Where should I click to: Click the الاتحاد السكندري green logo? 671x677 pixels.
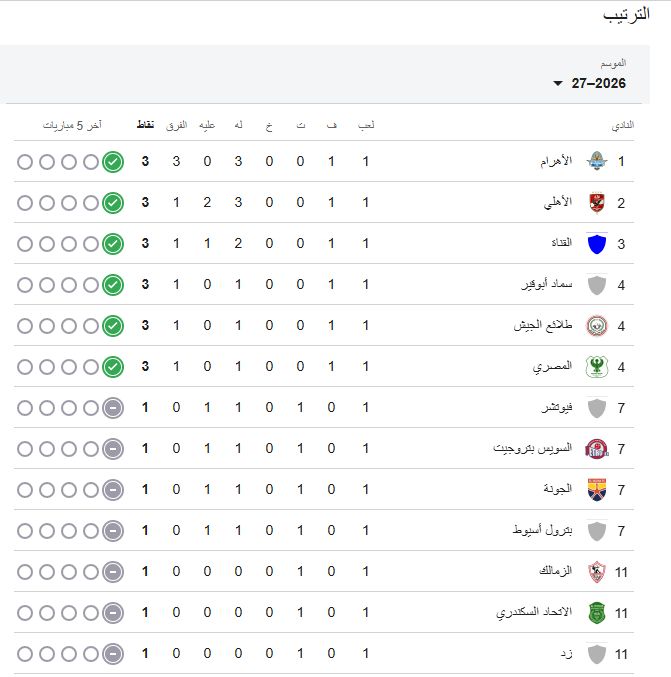pos(597,613)
